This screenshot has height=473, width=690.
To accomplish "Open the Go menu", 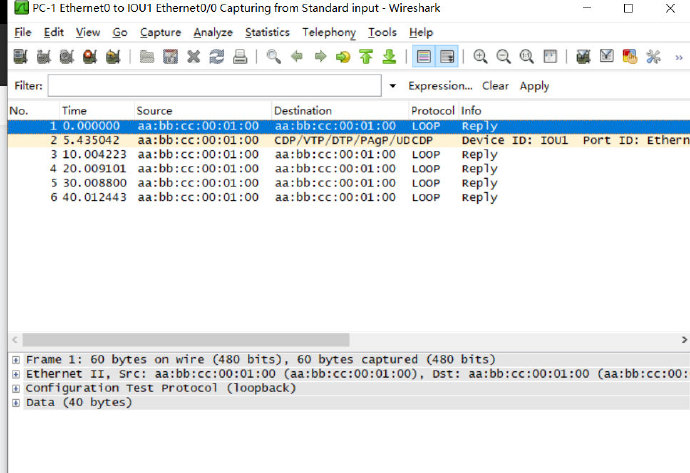I will [120, 33].
